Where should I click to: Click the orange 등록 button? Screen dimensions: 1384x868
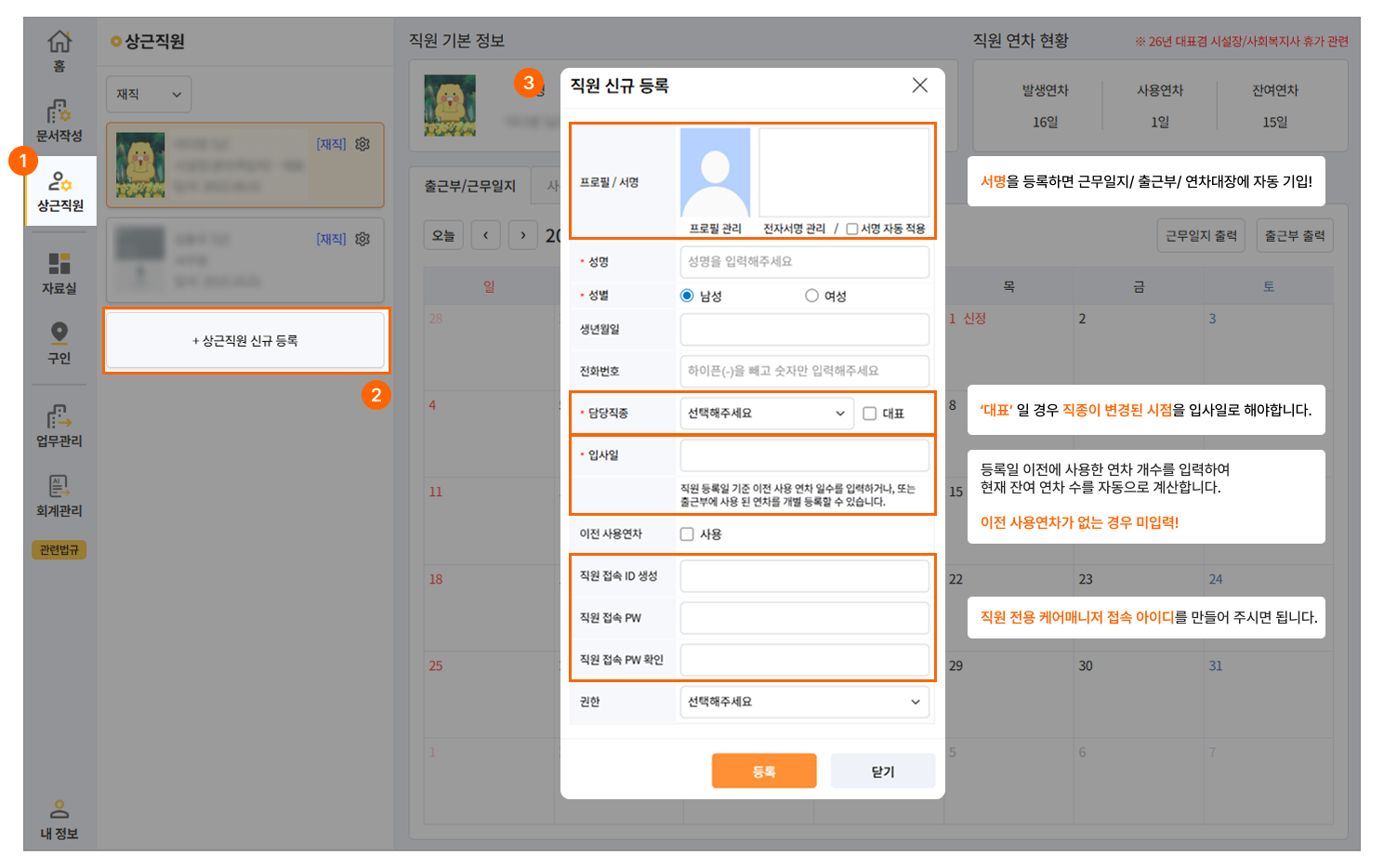click(764, 771)
